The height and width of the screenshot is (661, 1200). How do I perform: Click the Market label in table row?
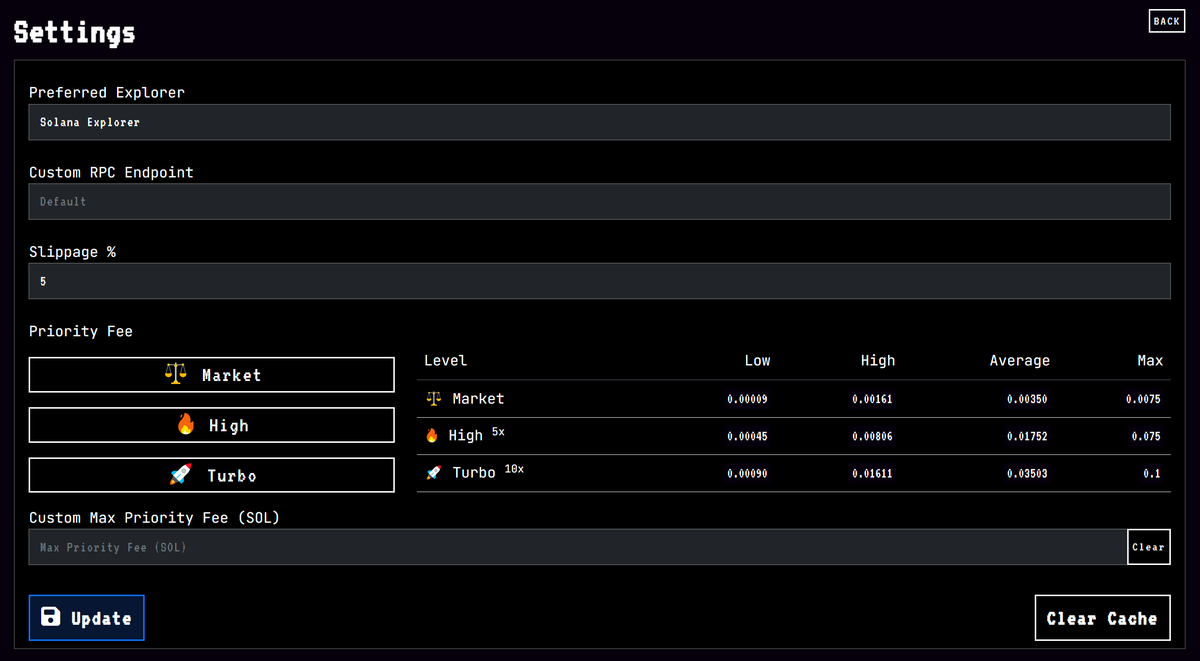(478, 398)
